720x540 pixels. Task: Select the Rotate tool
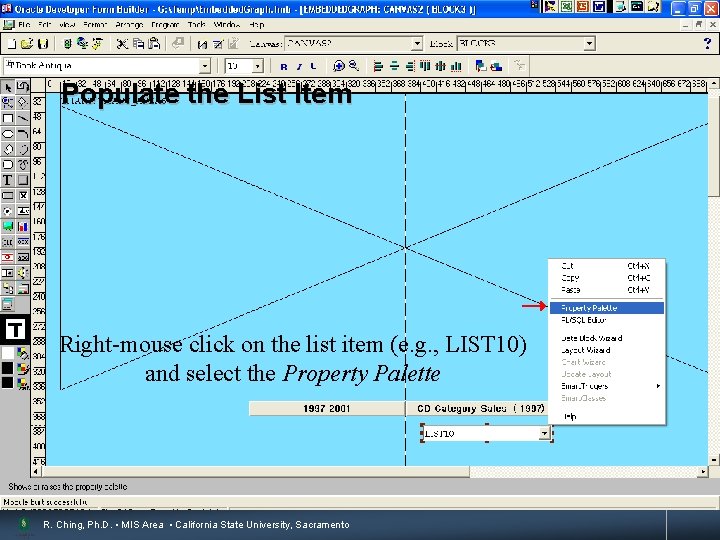click(x=22, y=87)
